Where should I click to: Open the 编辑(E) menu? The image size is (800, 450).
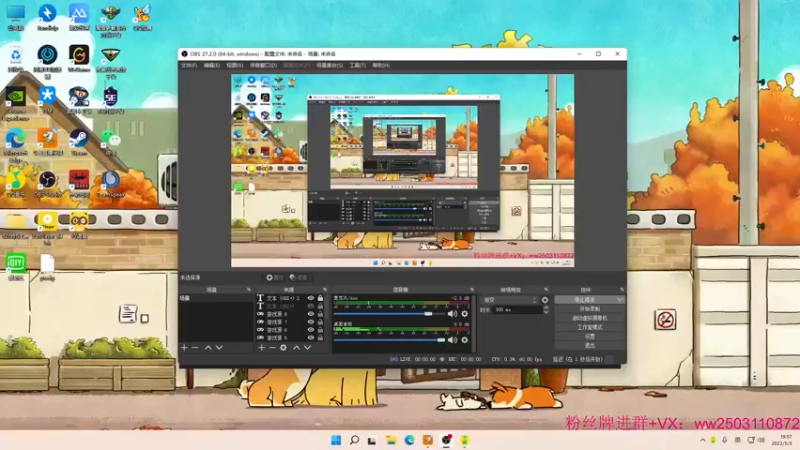tap(212, 65)
